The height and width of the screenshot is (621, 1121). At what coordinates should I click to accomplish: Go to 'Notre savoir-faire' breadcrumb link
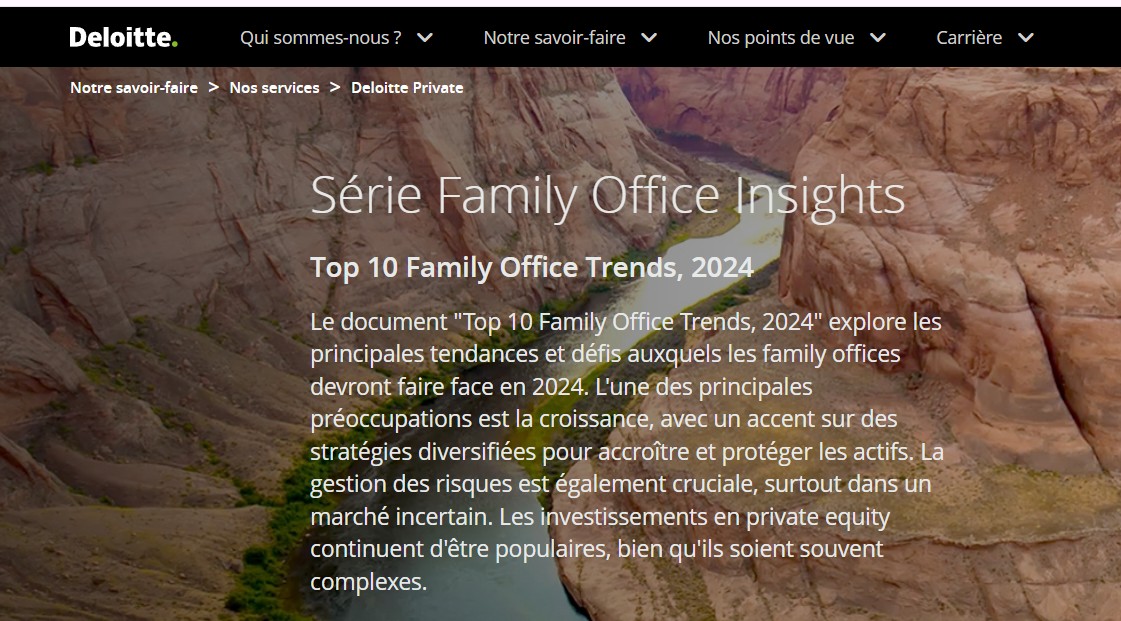134,88
